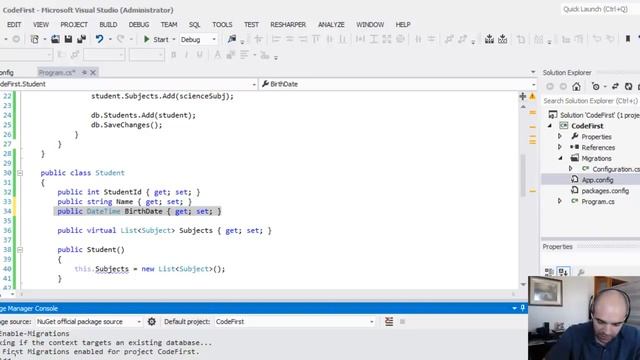Expand the Program.cs node in Solution Explorer
The width and height of the screenshot is (640, 360).
coord(560,201)
